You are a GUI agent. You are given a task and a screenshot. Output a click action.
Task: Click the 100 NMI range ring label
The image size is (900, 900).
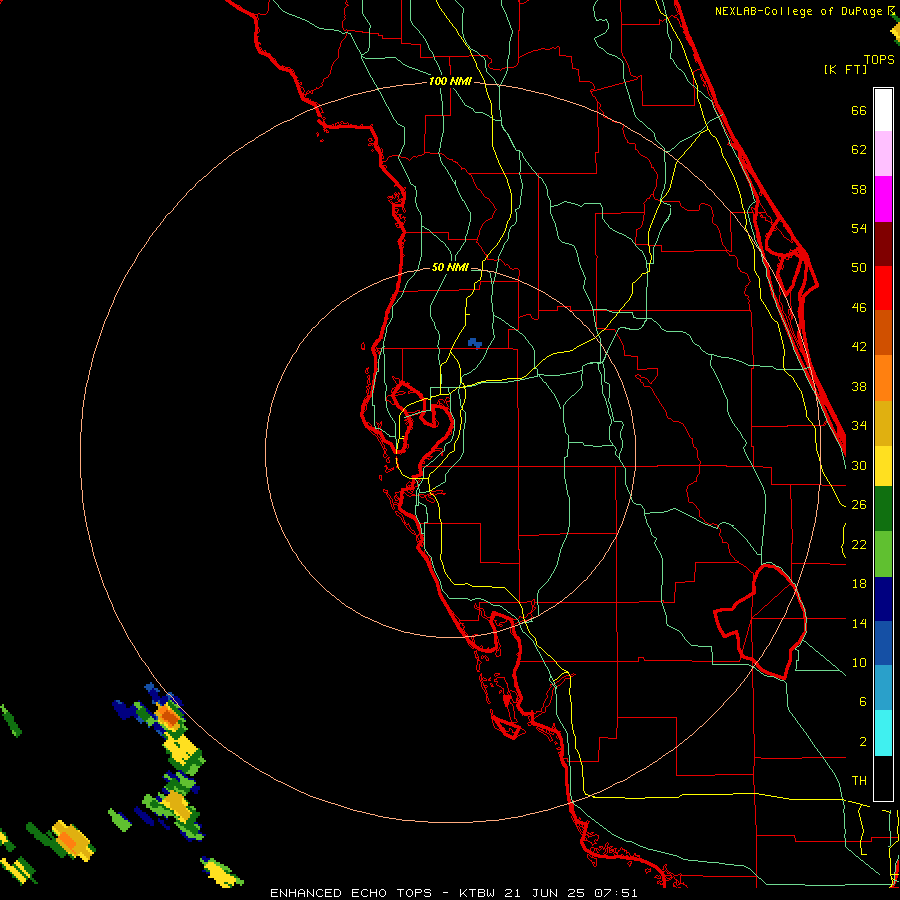click(x=450, y=81)
